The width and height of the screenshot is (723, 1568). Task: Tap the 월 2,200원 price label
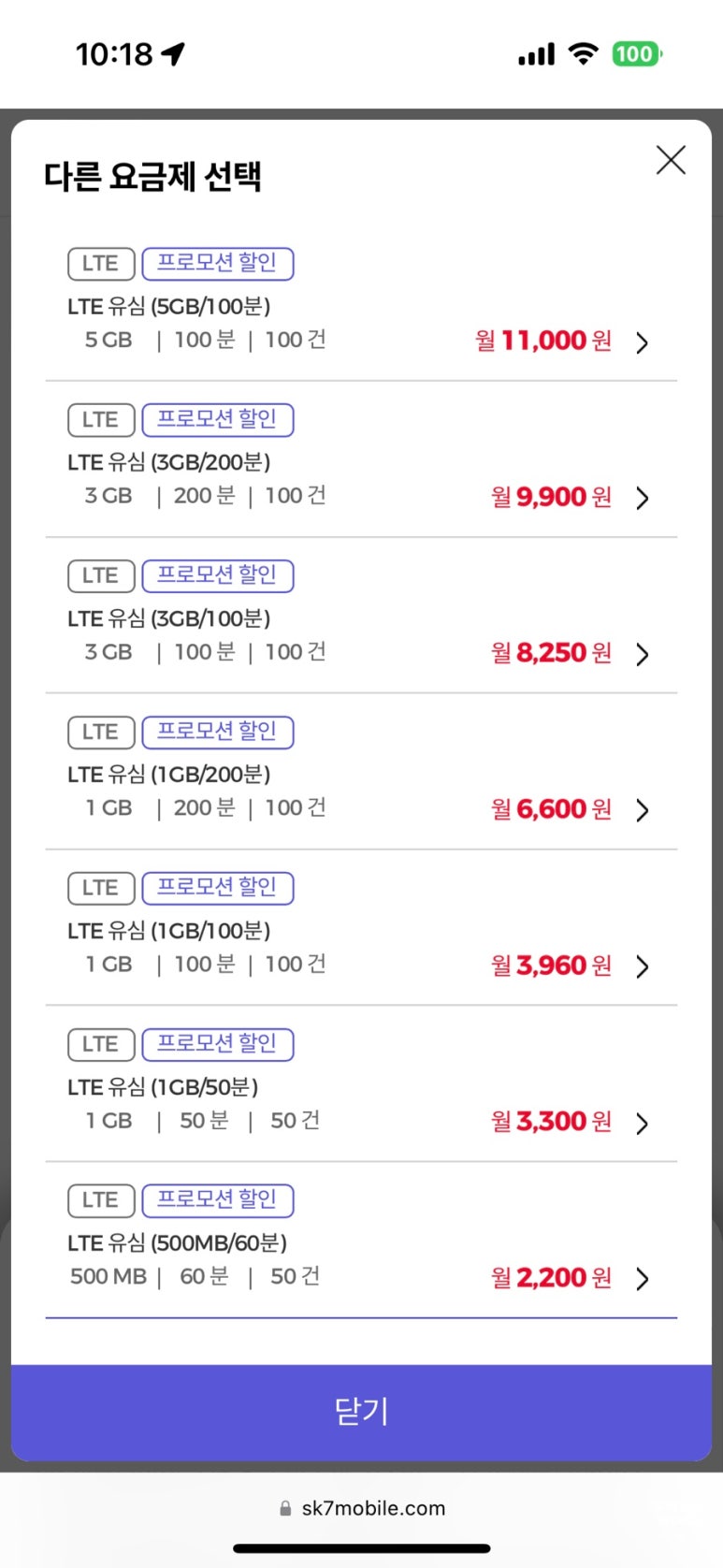click(x=551, y=1278)
